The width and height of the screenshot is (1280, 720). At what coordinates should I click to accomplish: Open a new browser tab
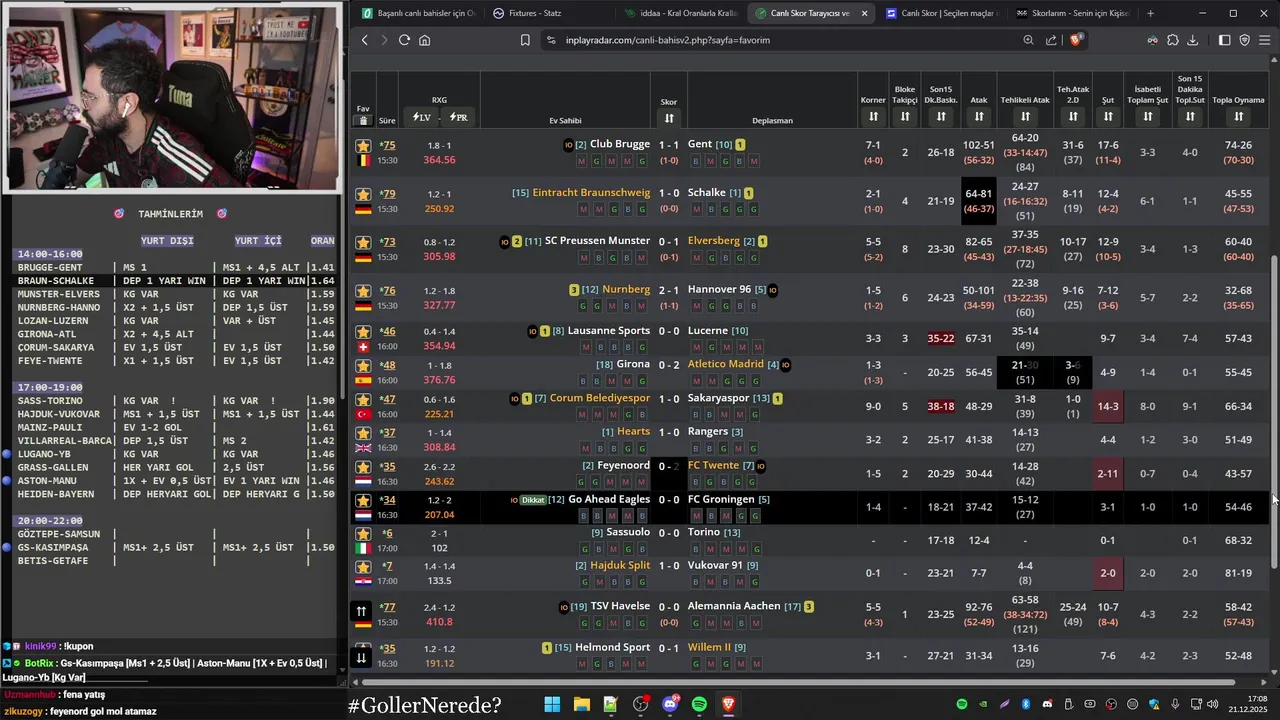[x=1150, y=13]
